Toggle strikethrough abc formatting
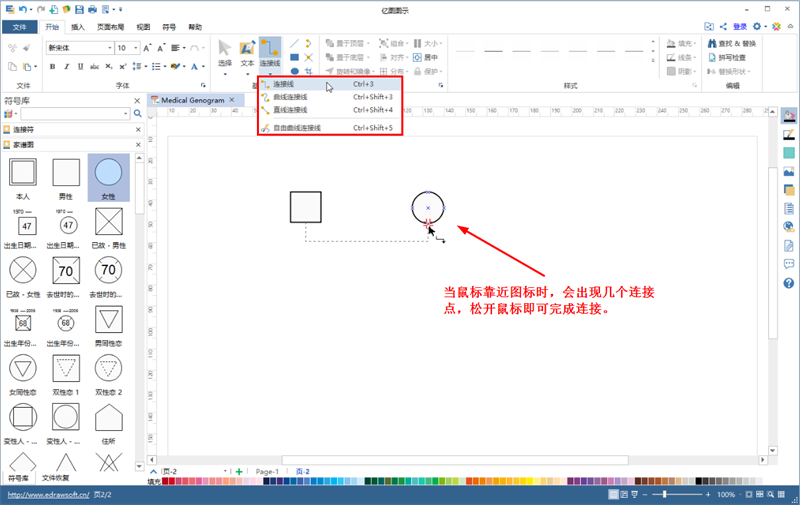The width and height of the screenshot is (800, 505). [x=94, y=66]
